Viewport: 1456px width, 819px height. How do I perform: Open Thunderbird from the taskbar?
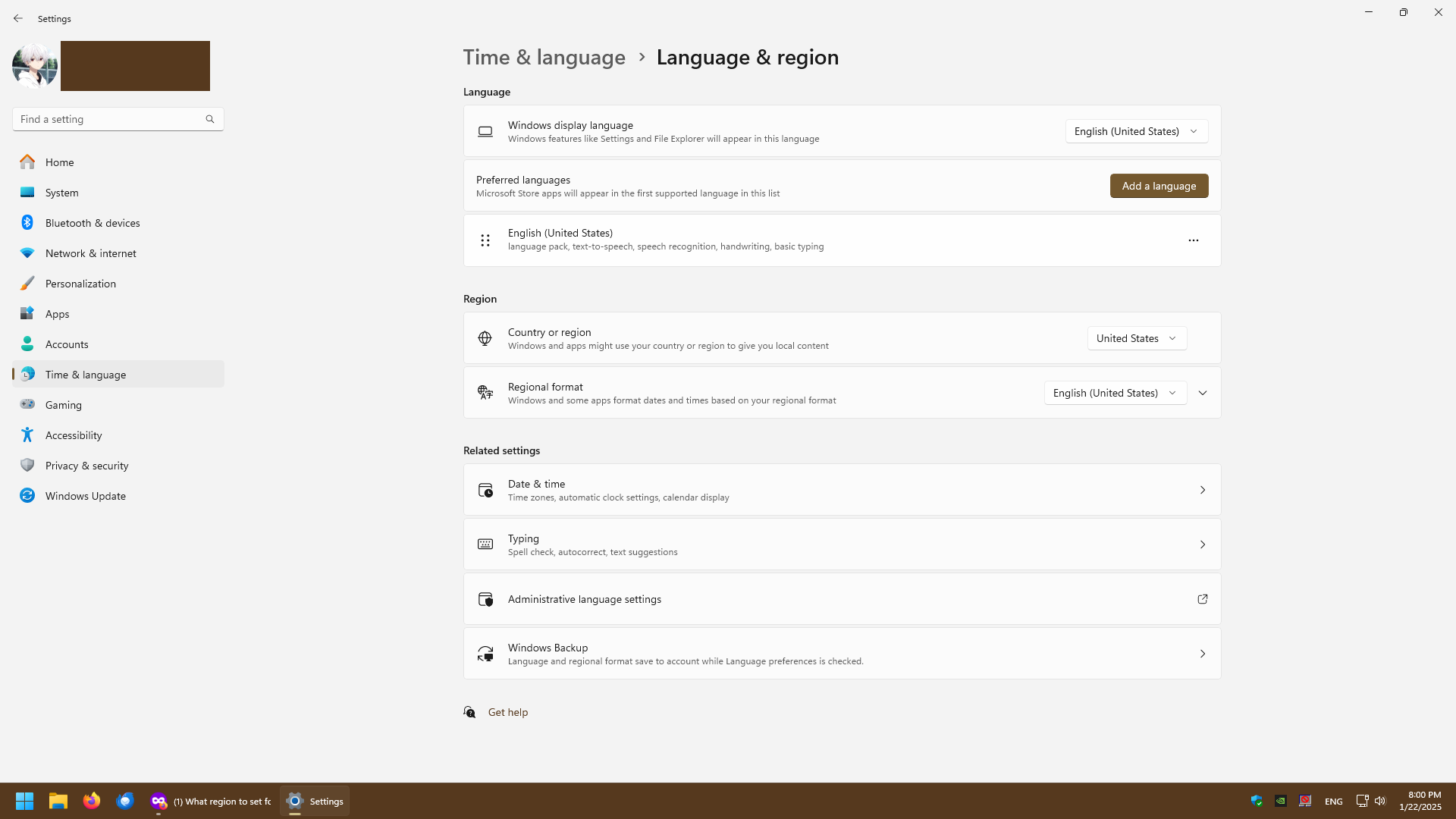click(x=125, y=801)
